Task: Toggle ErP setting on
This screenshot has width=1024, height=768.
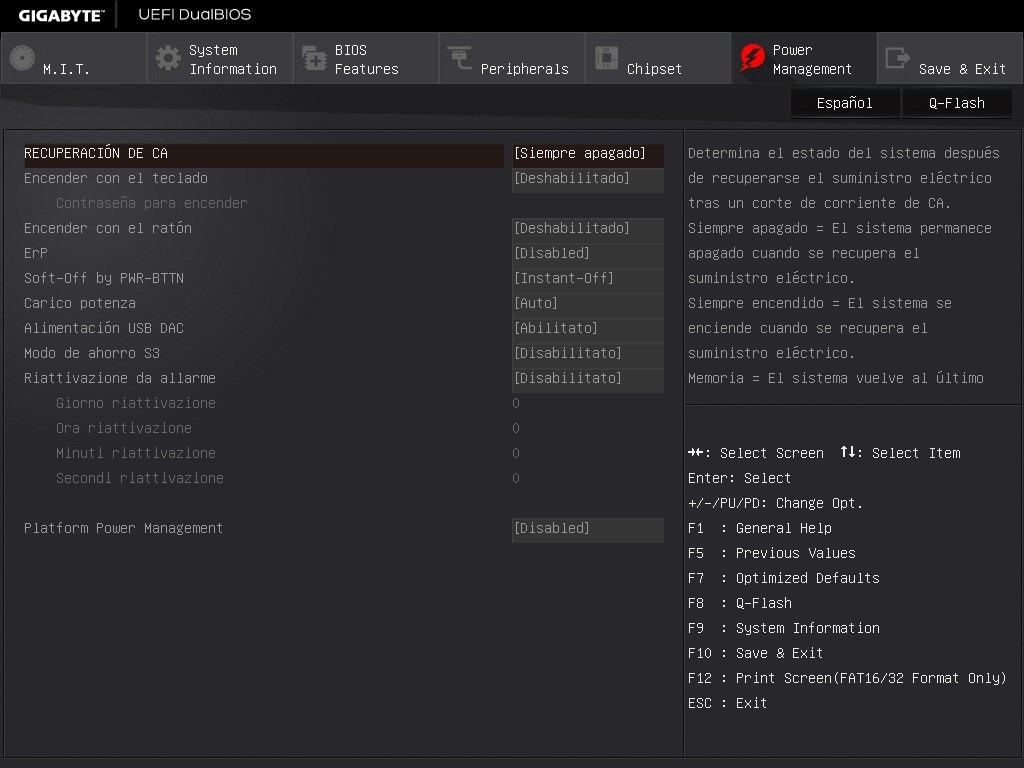Action: [x=587, y=253]
